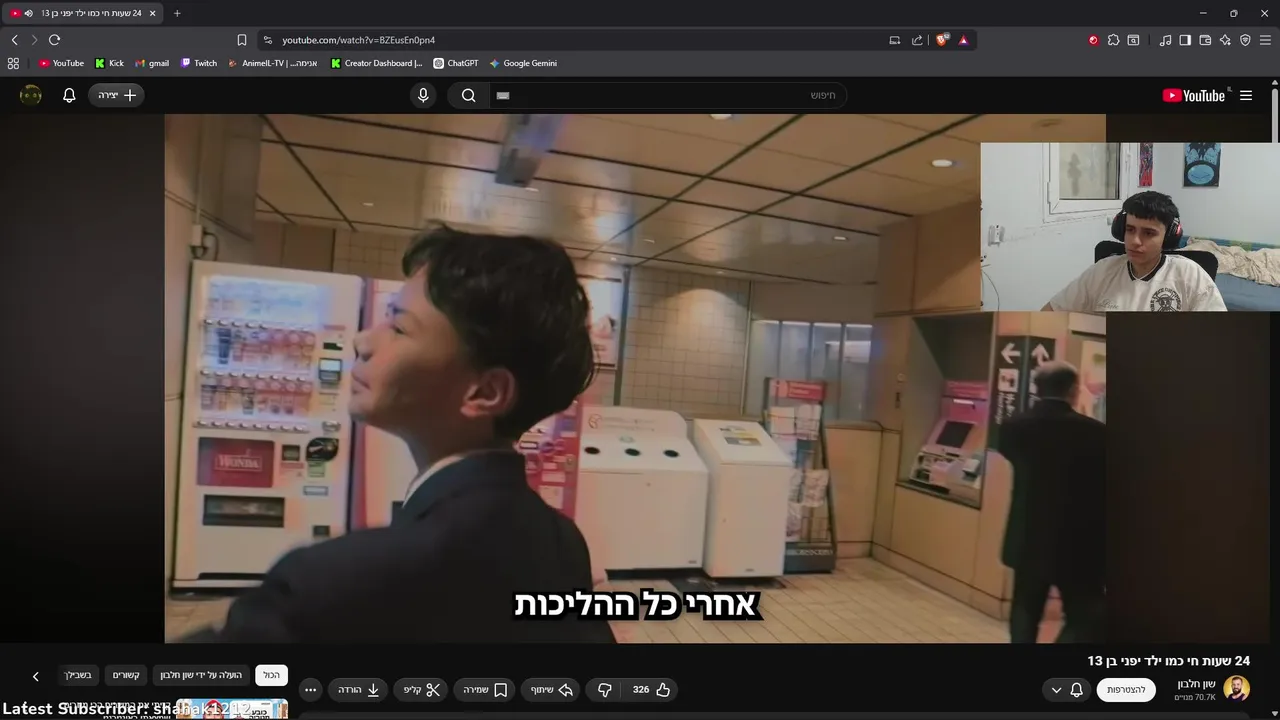1280x720 pixels.
Task: Mute the tab via speaker icon
Action: pos(28,13)
